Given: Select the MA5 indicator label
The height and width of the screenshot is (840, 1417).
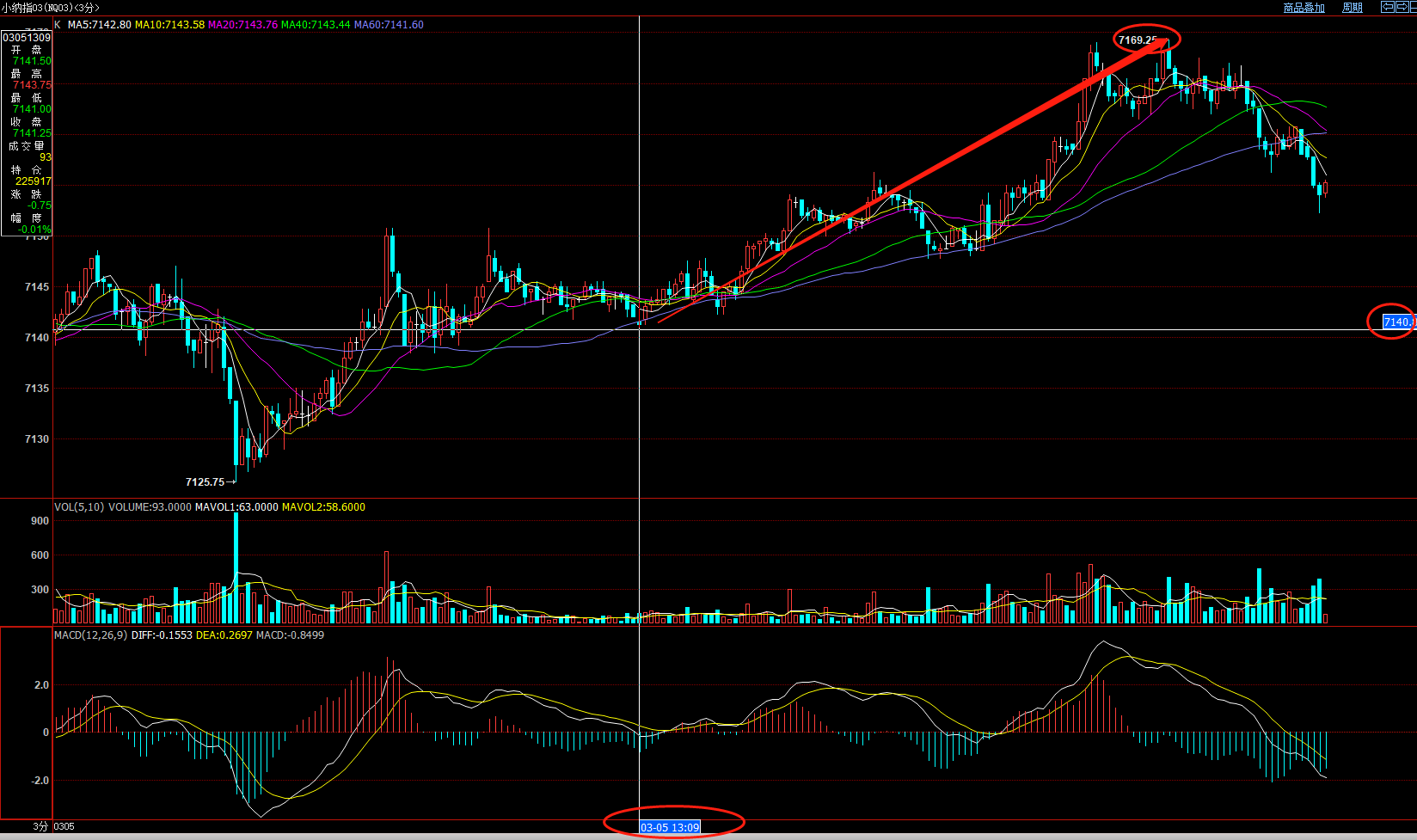Looking at the screenshot, I should click(x=100, y=25).
